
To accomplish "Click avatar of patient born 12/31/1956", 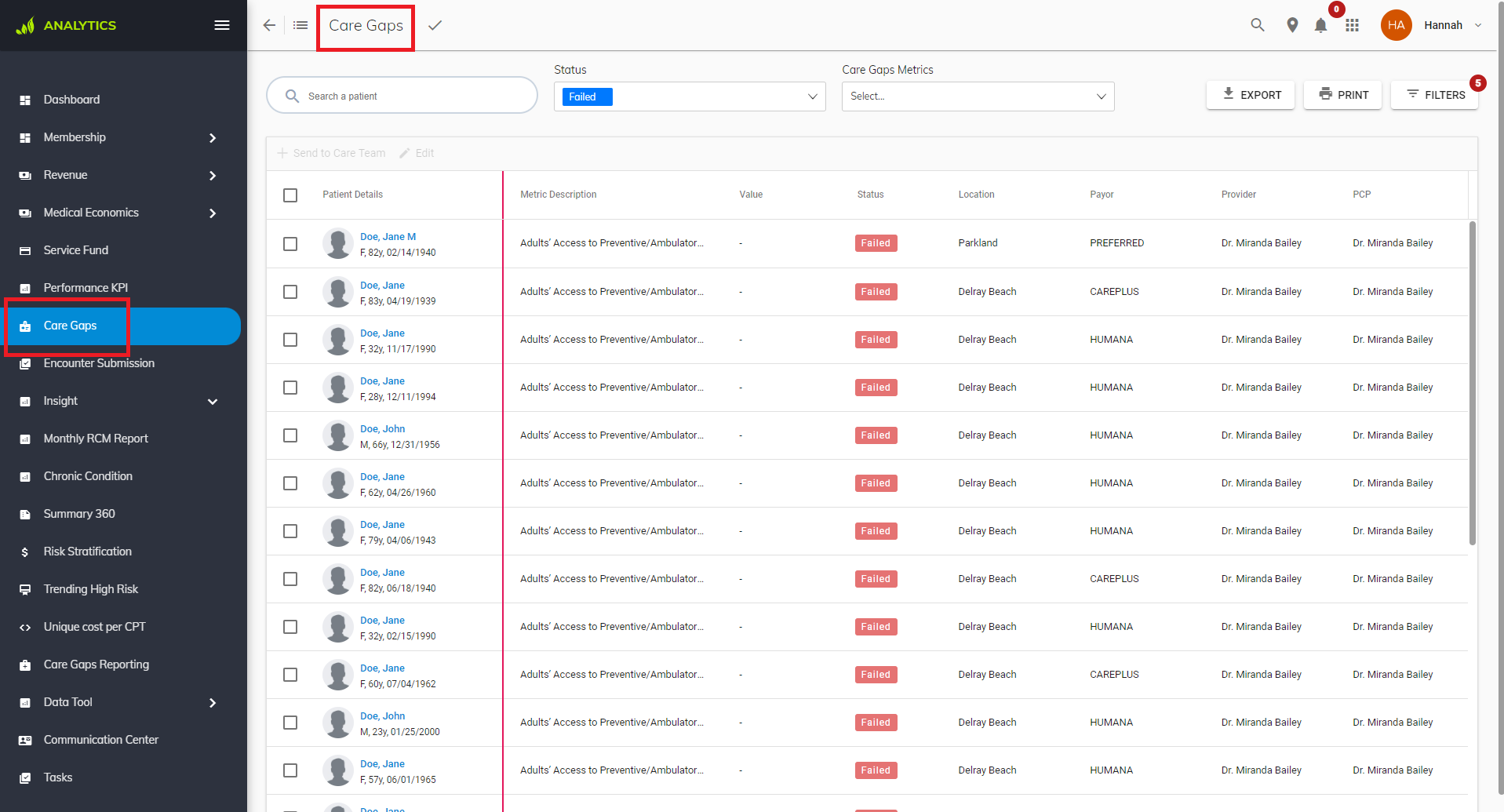I will pyautogui.click(x=338, y=435).
